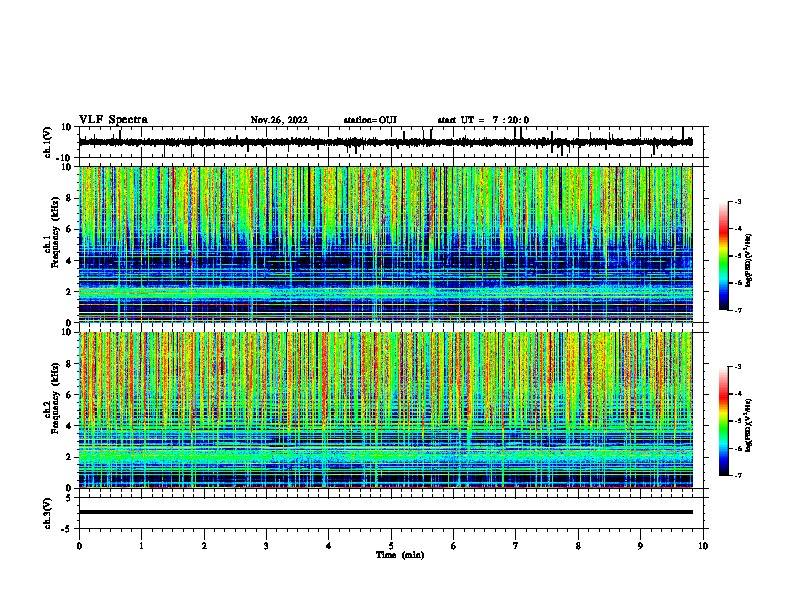
Task: Click the ch.2 spectrogram color scale bar
Action: click(724, 421)
